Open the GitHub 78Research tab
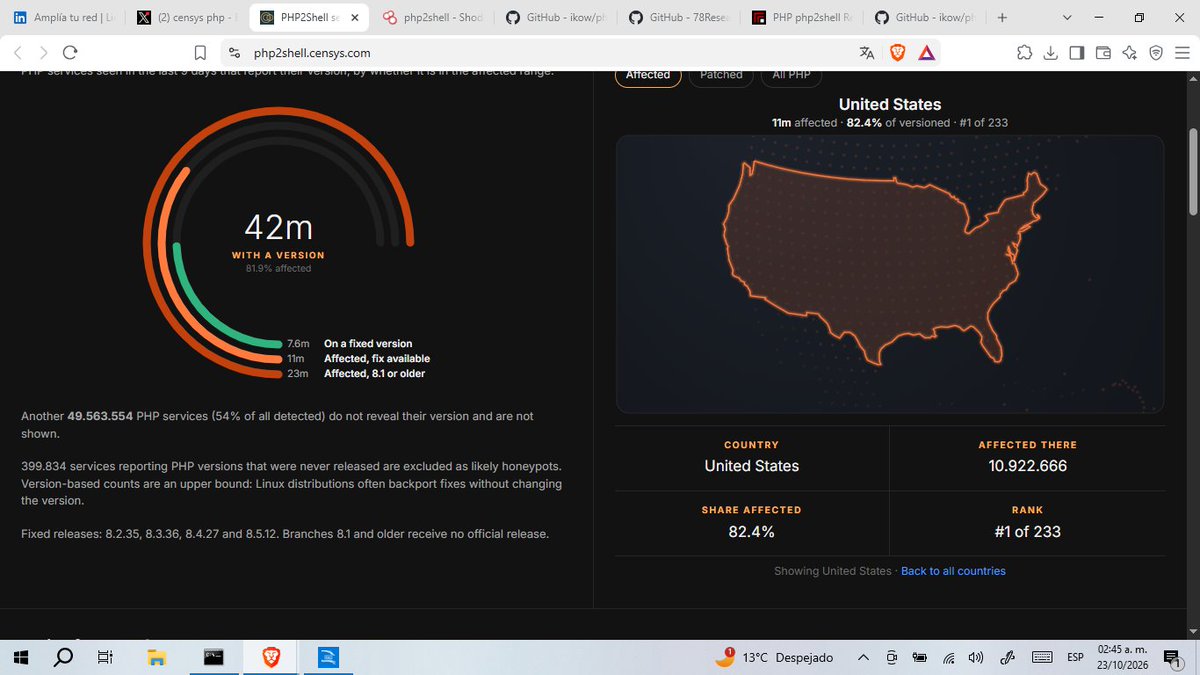The width and height of the screenshot is (1200, 675). click(x=680, y=18)
